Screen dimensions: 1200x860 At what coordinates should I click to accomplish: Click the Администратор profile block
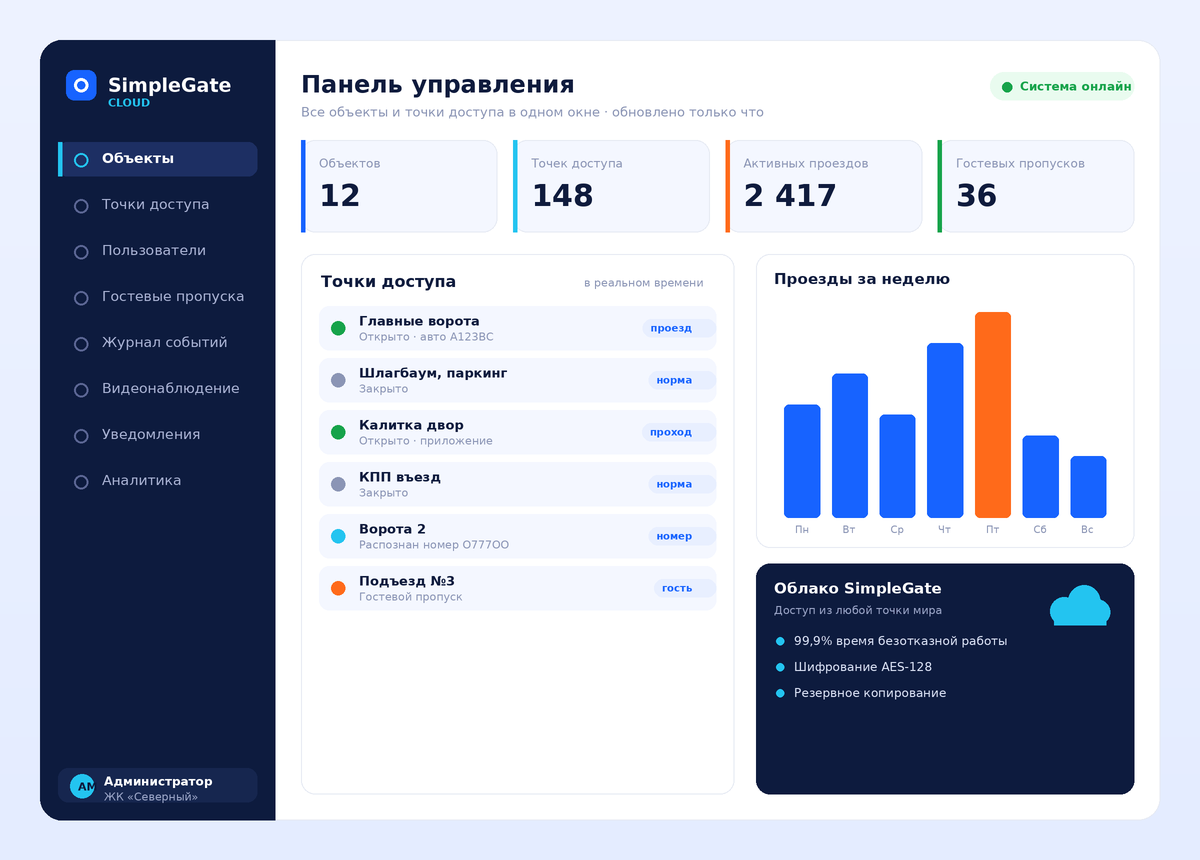(x=158, y=786)
